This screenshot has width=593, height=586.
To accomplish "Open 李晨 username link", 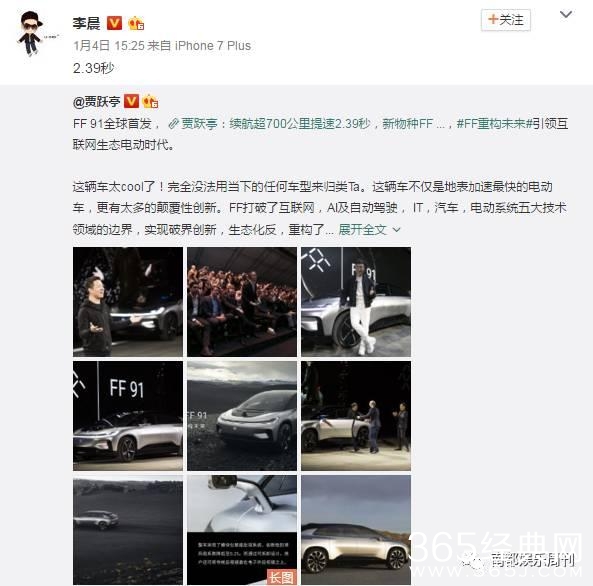I will click(x=86, y=23).
